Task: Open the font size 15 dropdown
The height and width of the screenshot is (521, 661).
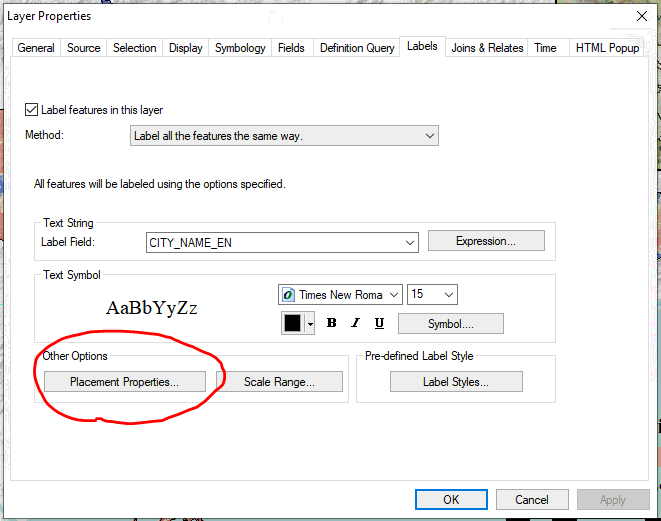Action: (x=432, y=294)
